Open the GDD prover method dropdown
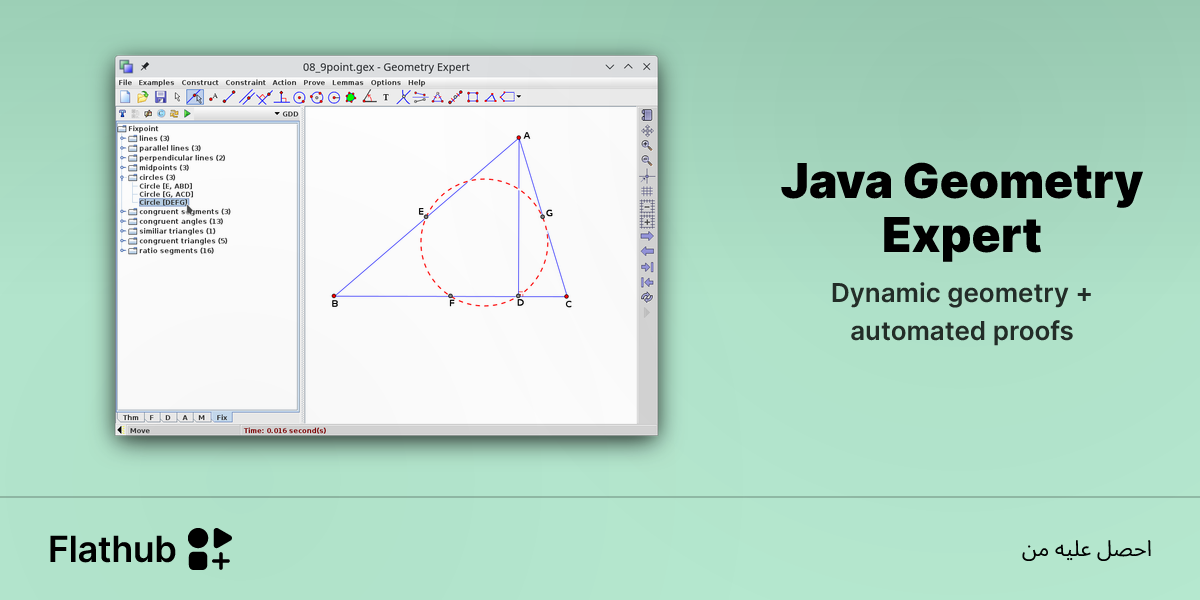Screen dimensions: 1200x600 pyautogui.click(x=286, y=114)
